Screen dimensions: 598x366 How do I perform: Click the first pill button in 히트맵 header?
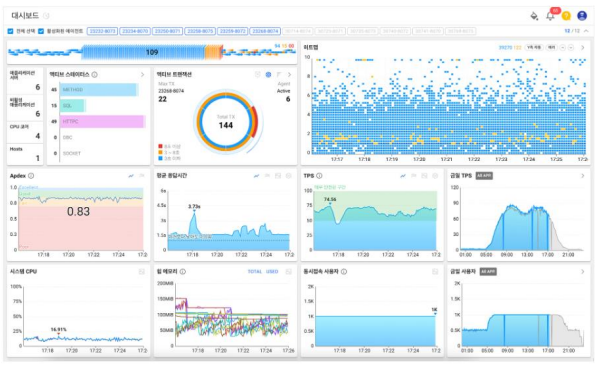tap(534, 48)
